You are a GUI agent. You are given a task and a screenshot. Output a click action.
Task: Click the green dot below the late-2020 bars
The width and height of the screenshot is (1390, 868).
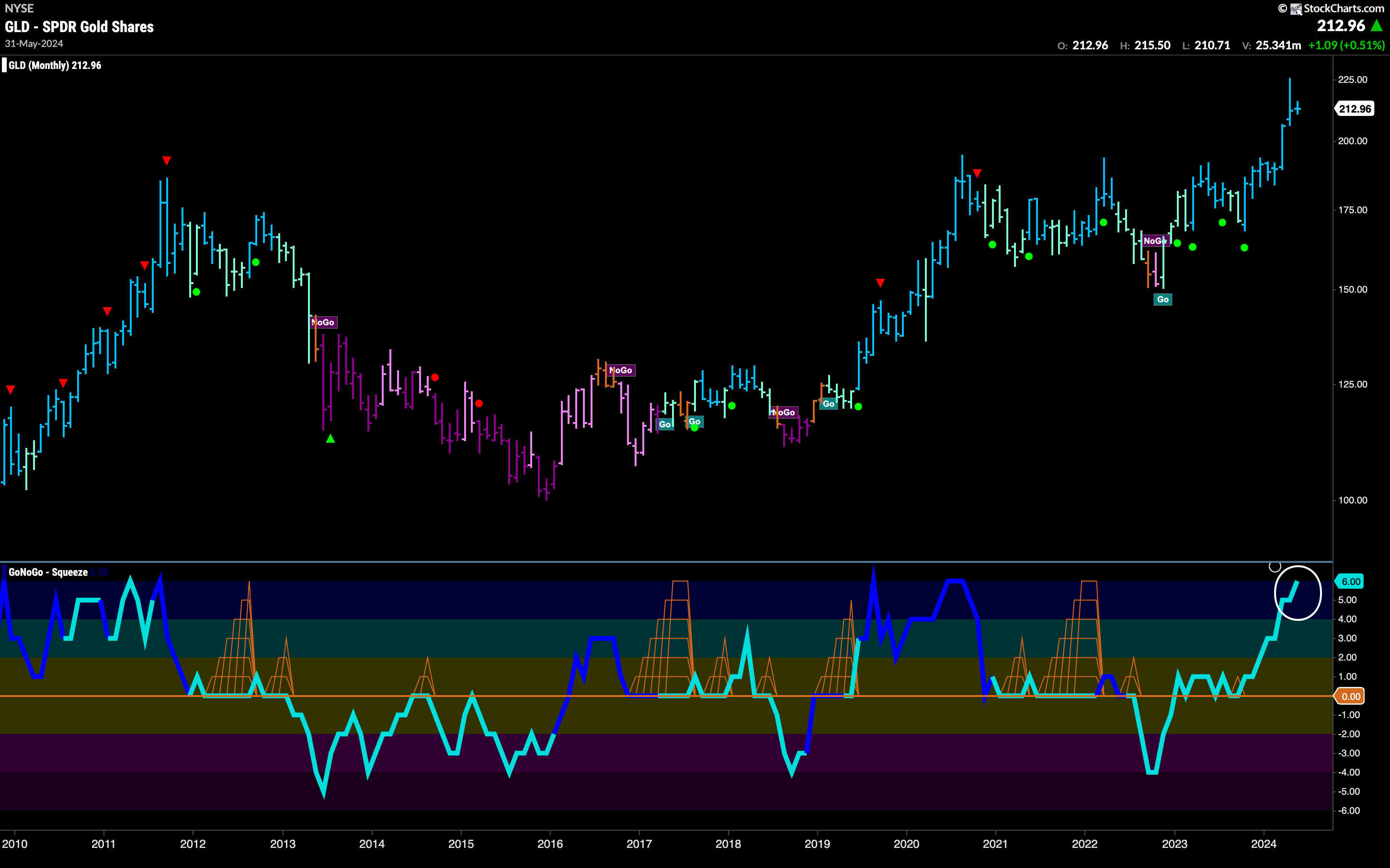click(x=993, y=245)
